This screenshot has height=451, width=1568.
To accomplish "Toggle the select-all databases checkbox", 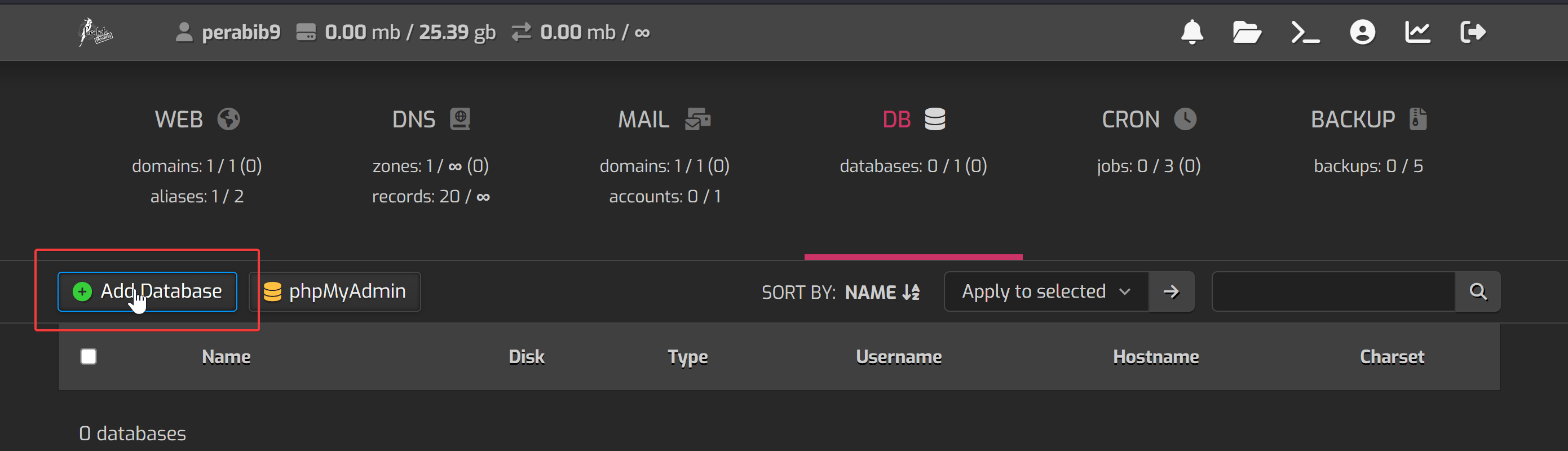I will [x=89, y=356].
